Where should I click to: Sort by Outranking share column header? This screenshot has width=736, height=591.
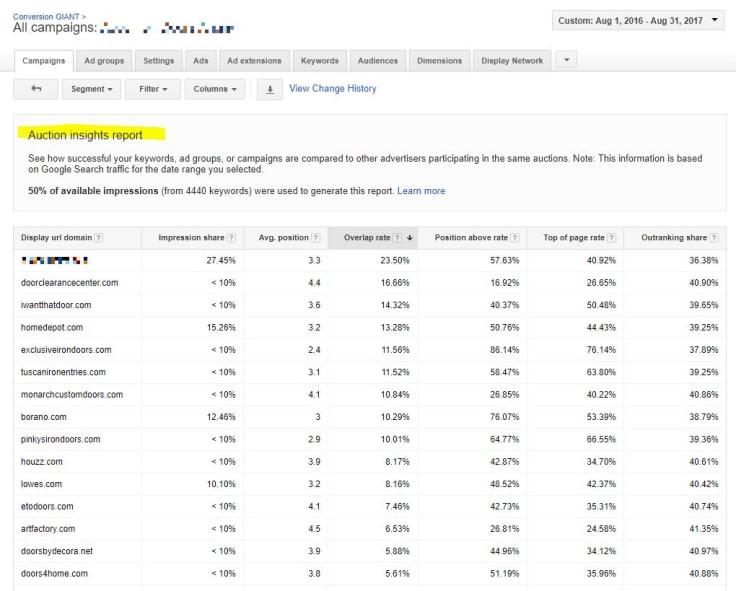pyautogui.click(x=674, y=238)
